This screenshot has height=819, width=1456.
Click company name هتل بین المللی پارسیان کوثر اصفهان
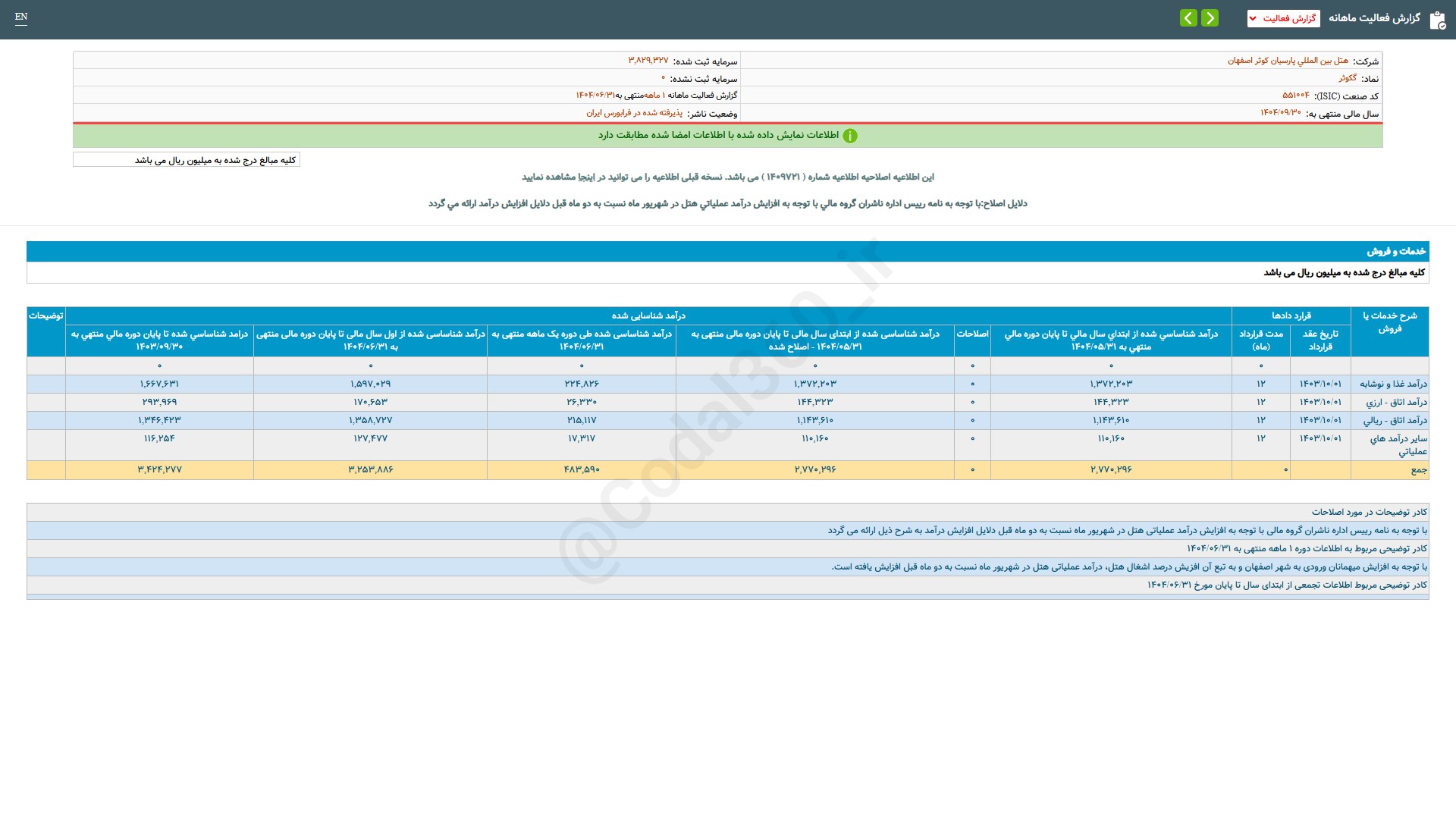click(x=1288, y=61)
